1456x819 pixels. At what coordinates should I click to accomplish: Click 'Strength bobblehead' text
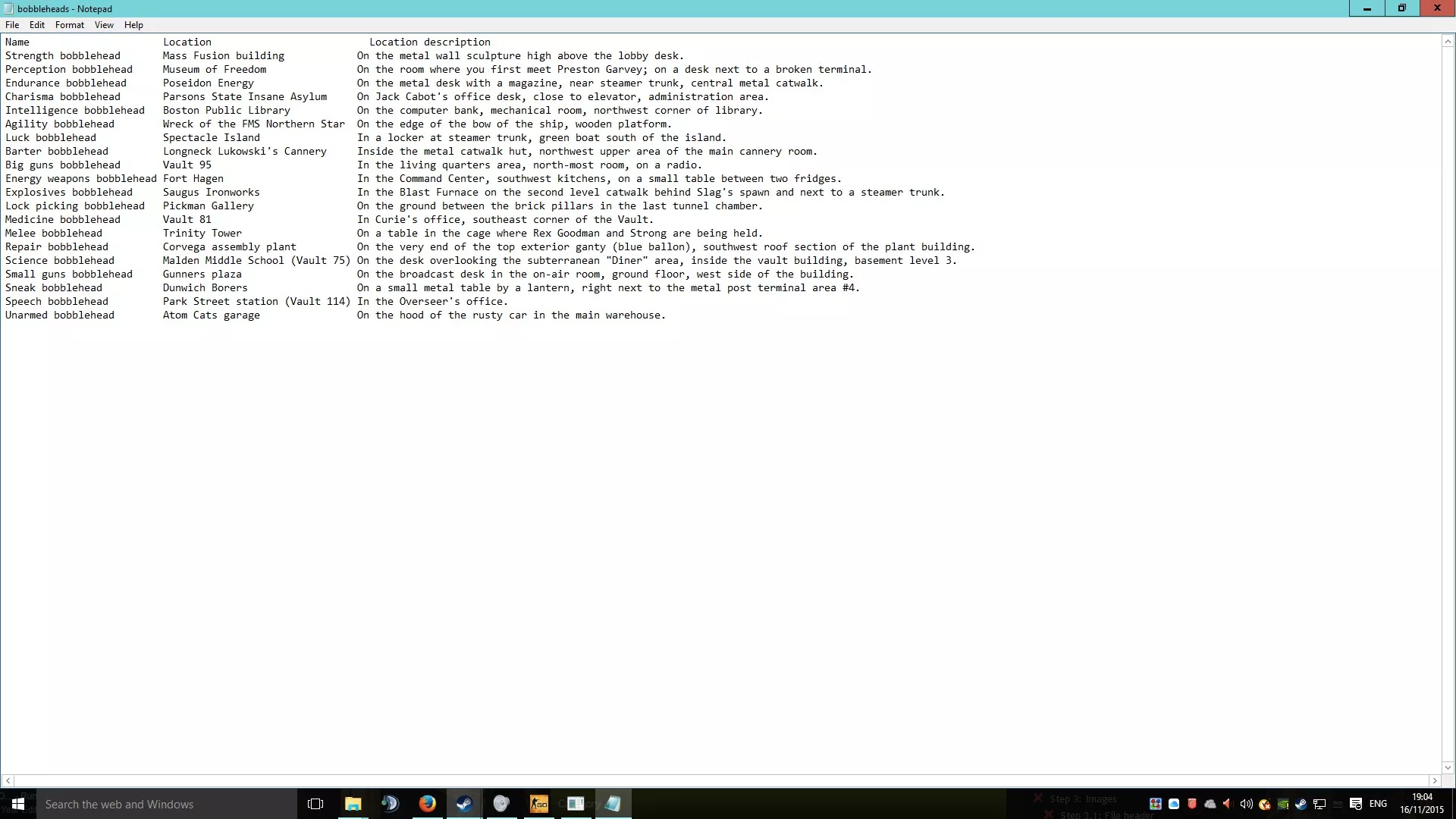pos(63,56)
